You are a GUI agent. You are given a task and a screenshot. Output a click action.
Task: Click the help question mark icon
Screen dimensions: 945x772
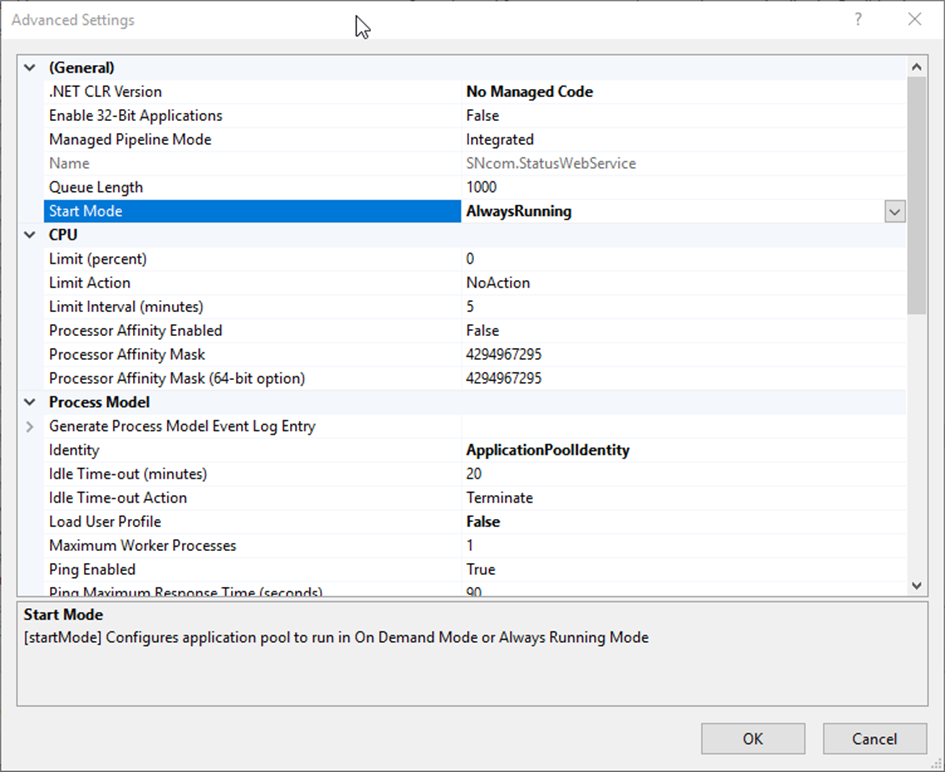coord(858,19)
